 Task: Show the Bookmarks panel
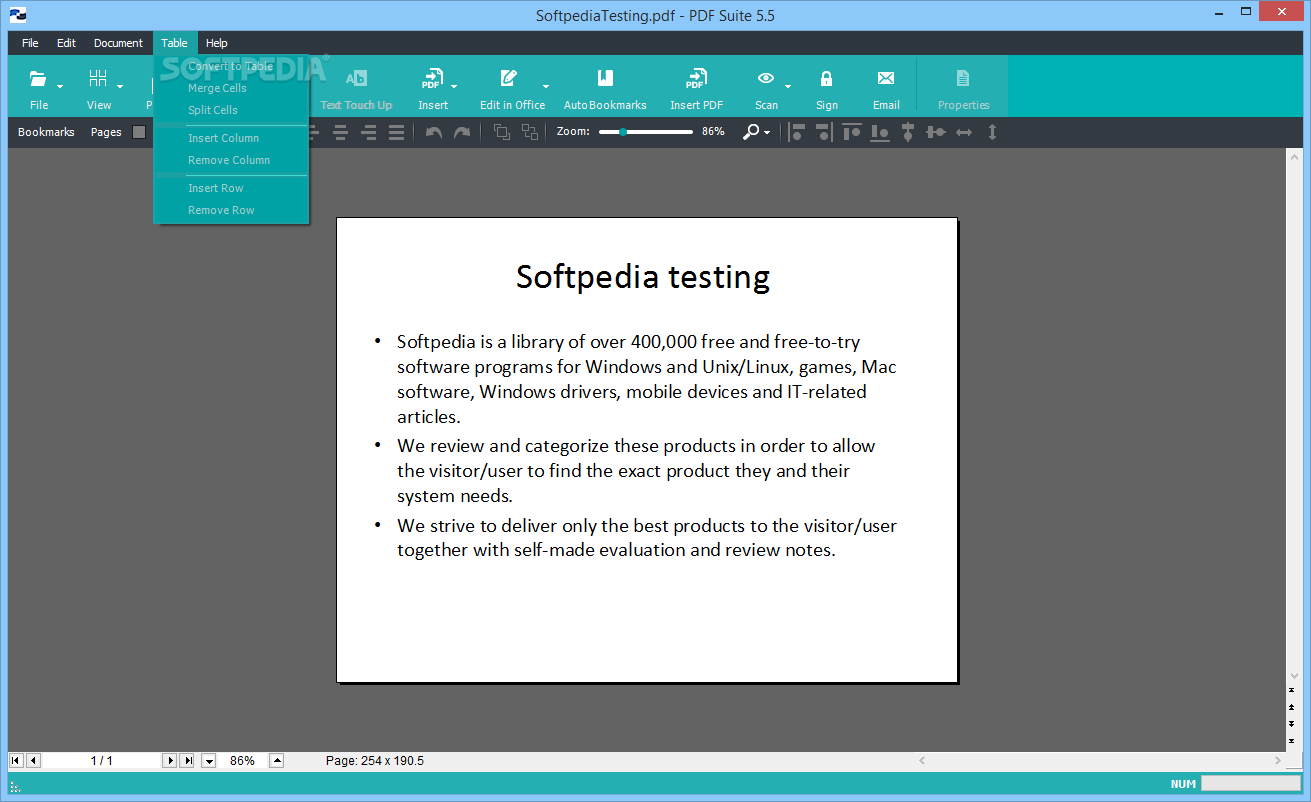coord(46,132)
